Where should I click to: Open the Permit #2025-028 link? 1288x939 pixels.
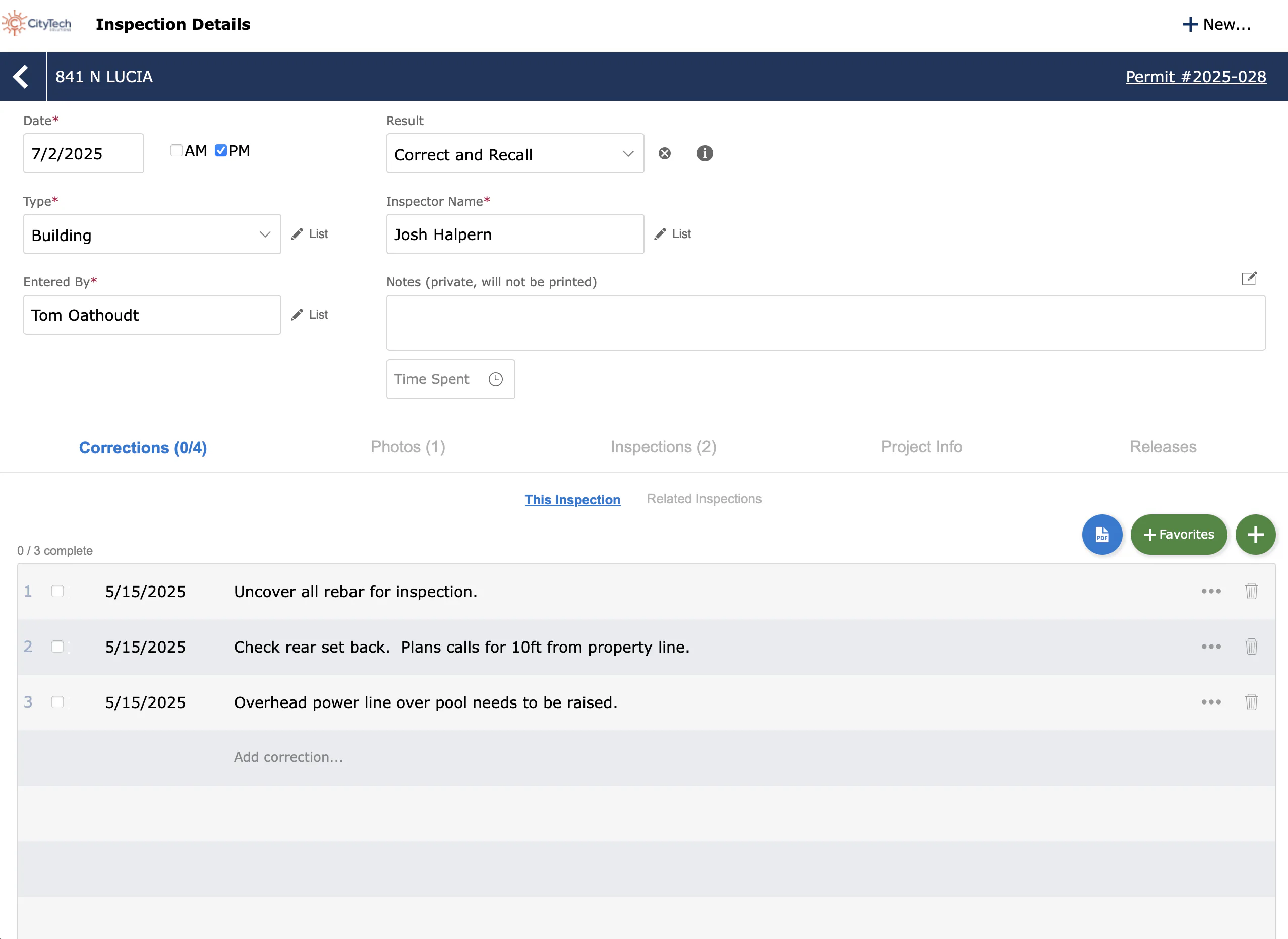[x=1196, y=77]
